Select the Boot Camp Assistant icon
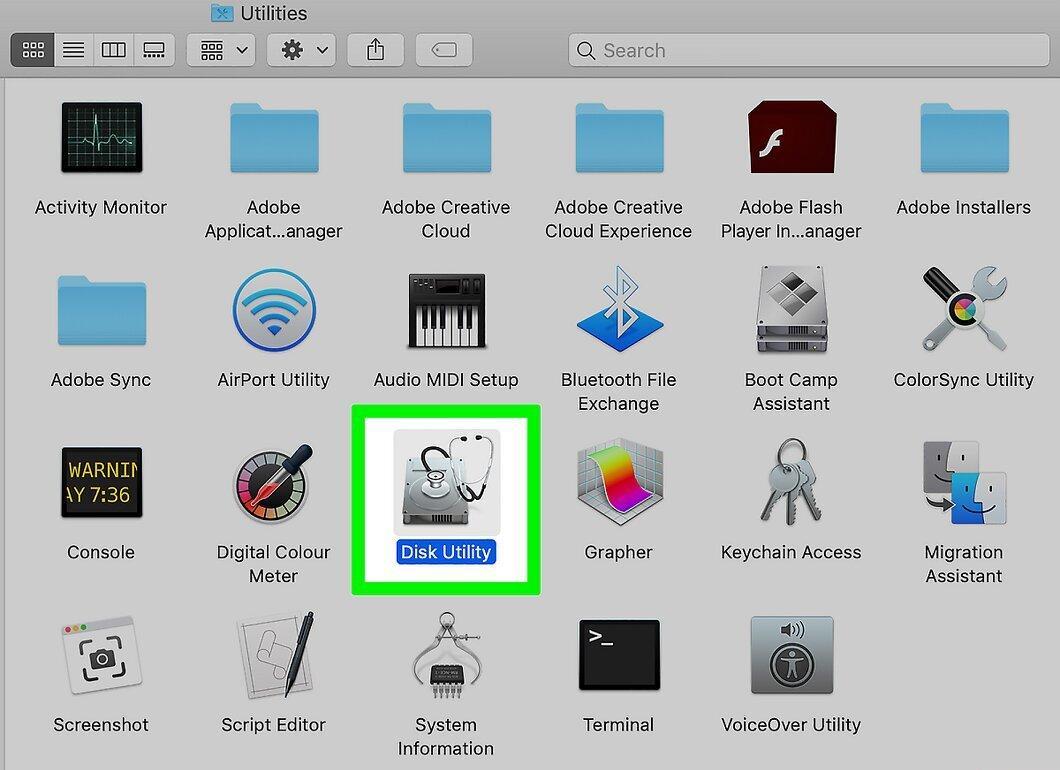Screen dimensions: 1060x770 point(792,309)
